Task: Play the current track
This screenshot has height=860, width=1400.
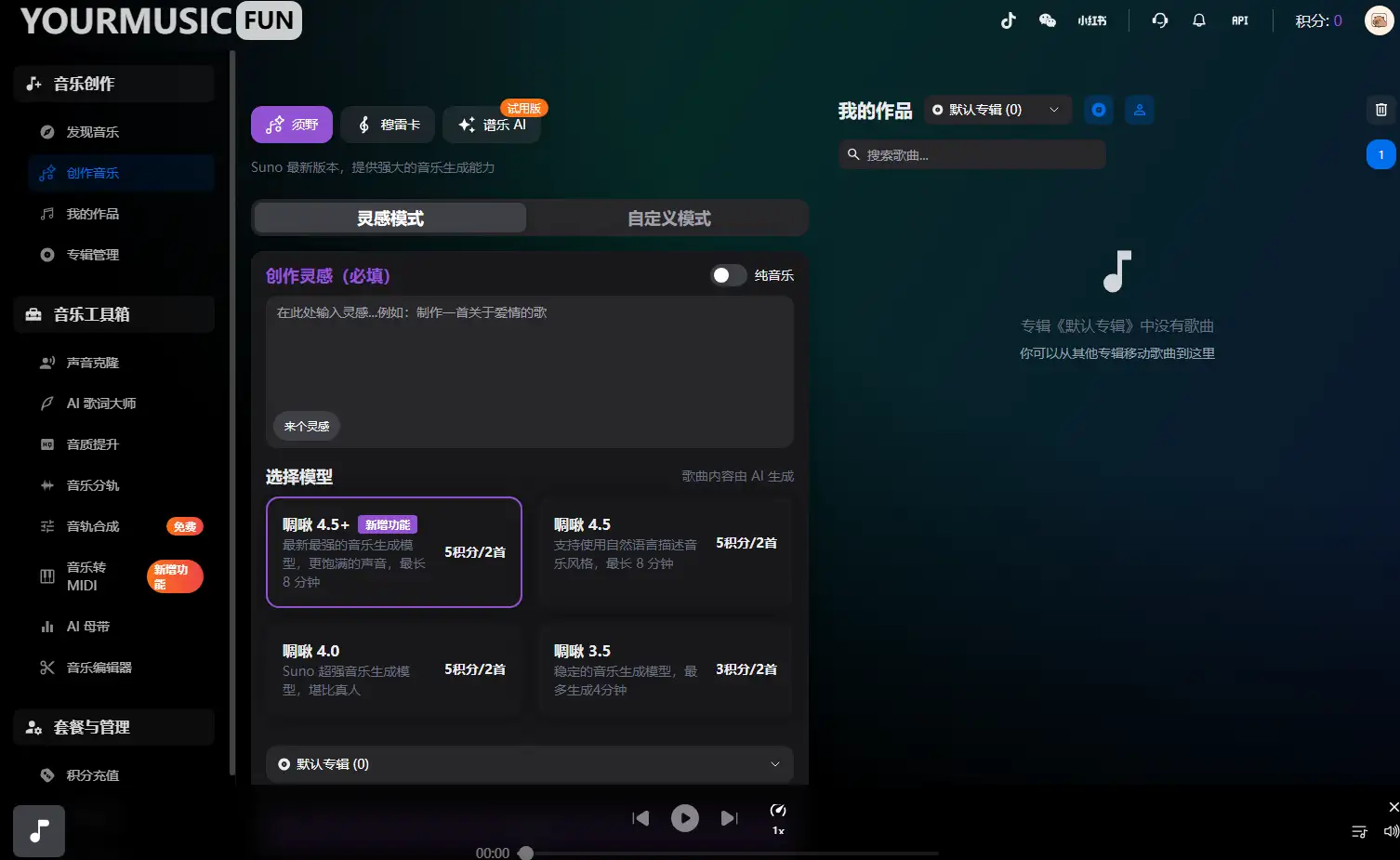Action: coord(685,818)
